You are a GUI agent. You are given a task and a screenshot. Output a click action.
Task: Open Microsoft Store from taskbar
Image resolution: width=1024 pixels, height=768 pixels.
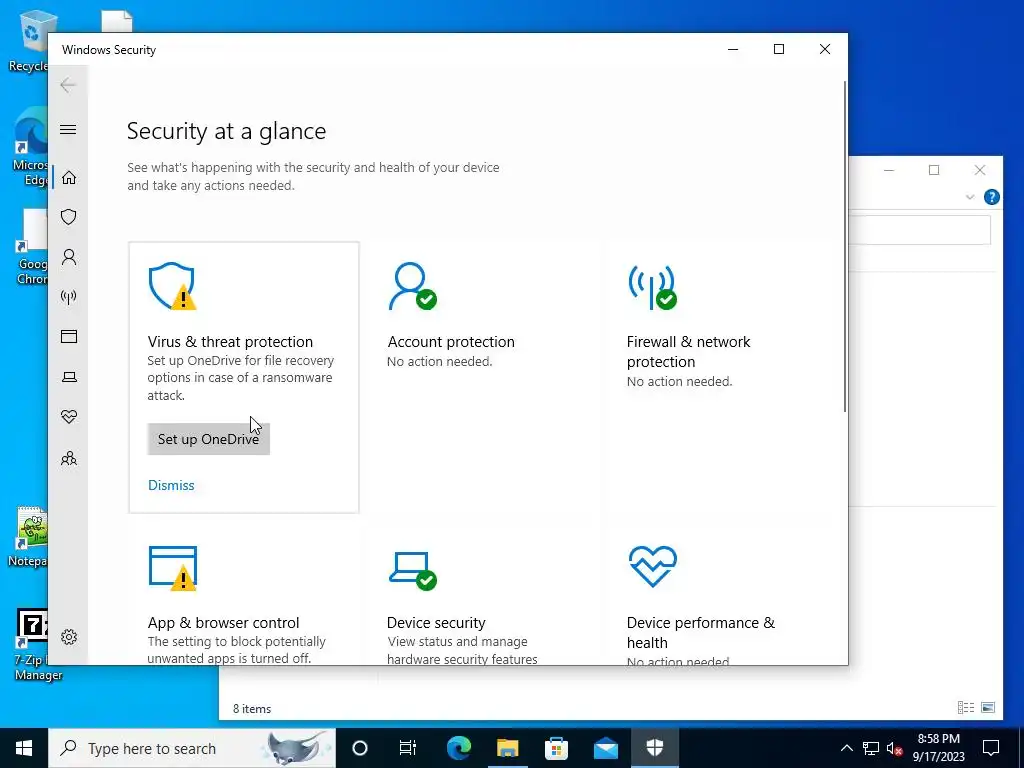(556, 748)
